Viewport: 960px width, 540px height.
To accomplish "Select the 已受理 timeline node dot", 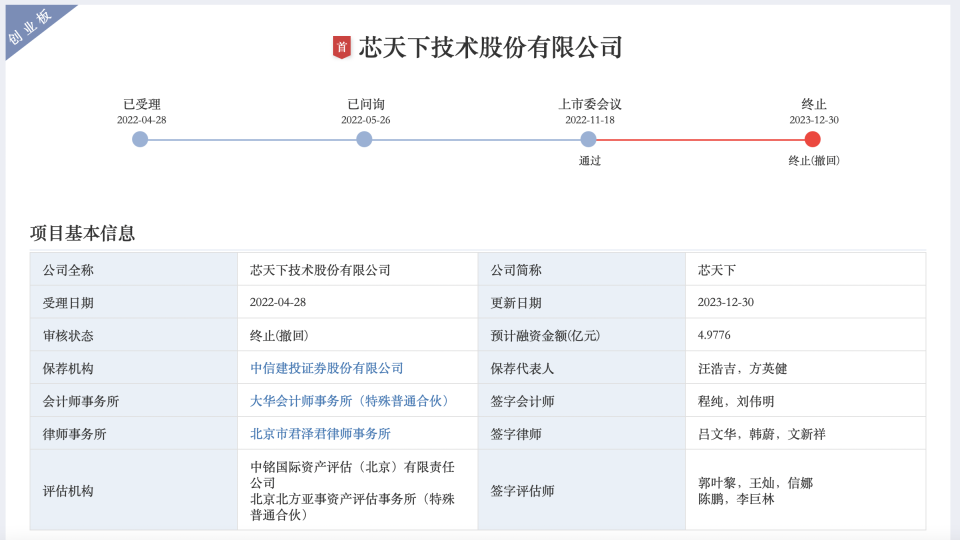I will click(140, 140).
